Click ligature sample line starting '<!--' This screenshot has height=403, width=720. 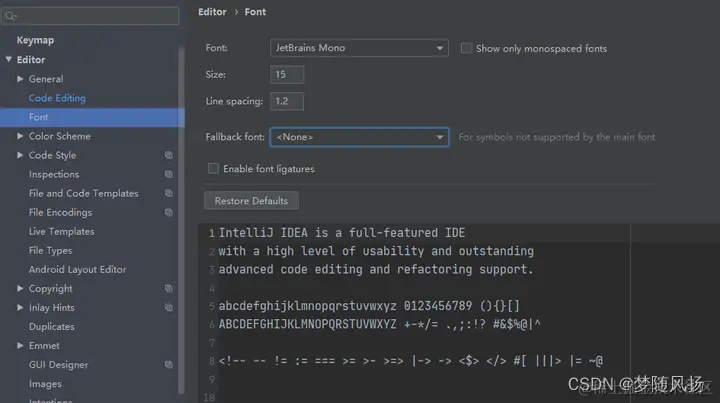coord(411,361)
